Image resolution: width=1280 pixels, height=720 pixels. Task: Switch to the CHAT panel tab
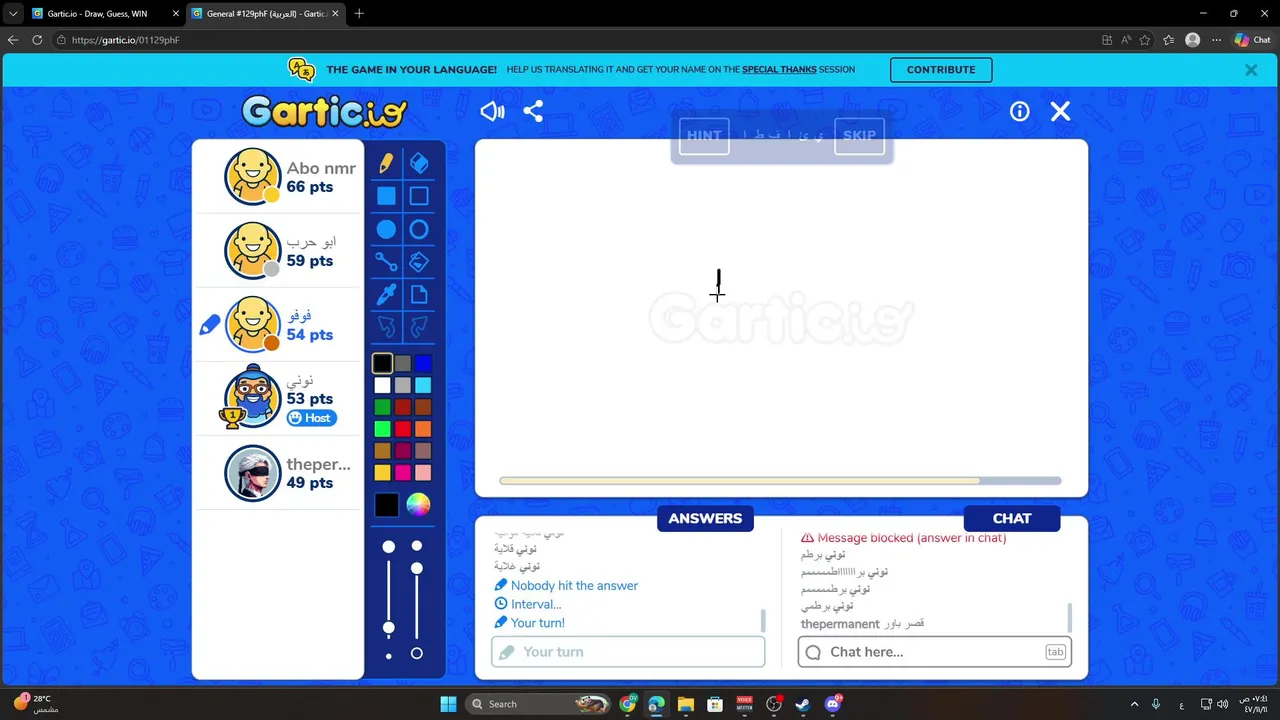point(1012,518)
